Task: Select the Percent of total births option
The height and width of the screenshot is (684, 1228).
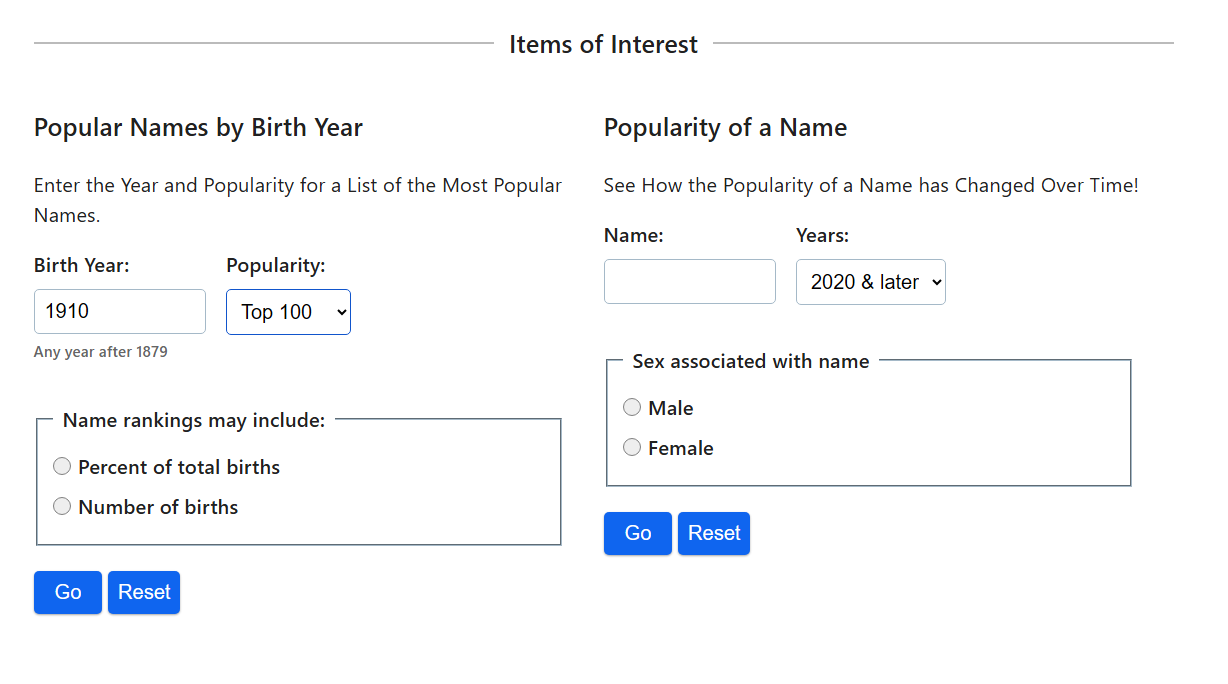Action: point(62,467)
